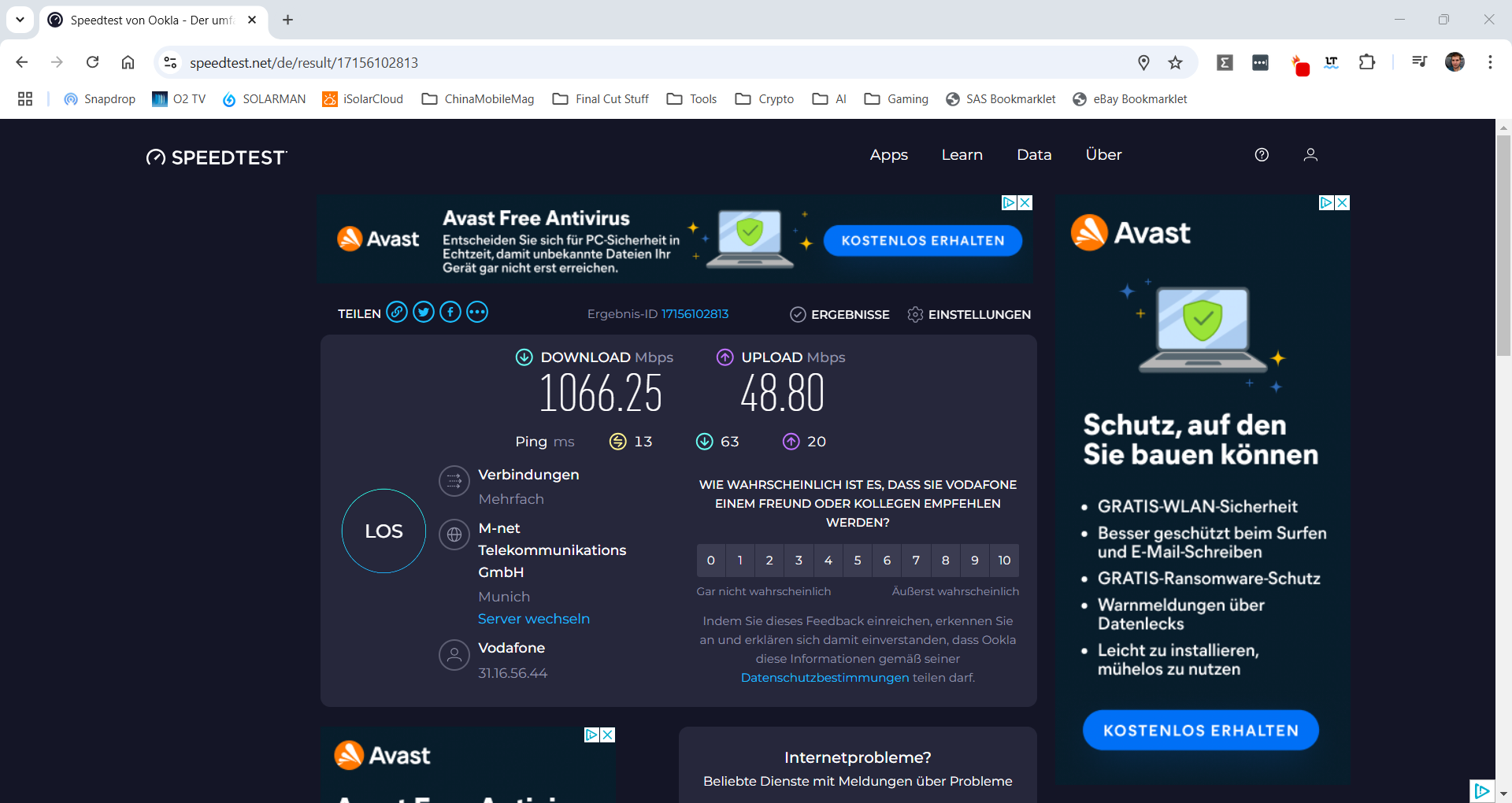Bookmark this page with the star

[x=1176, y=62]
